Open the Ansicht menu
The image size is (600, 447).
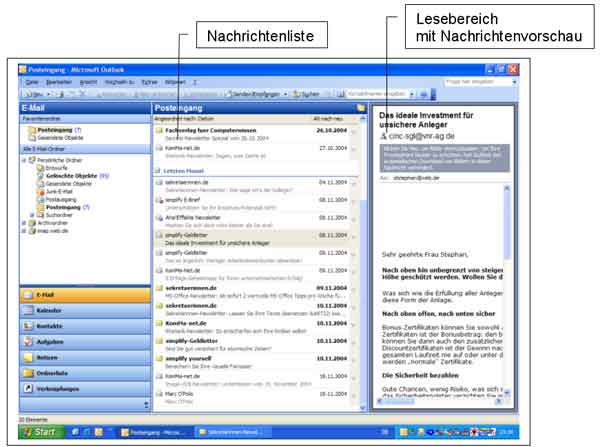pyautogui.click(x=88, y=80)
